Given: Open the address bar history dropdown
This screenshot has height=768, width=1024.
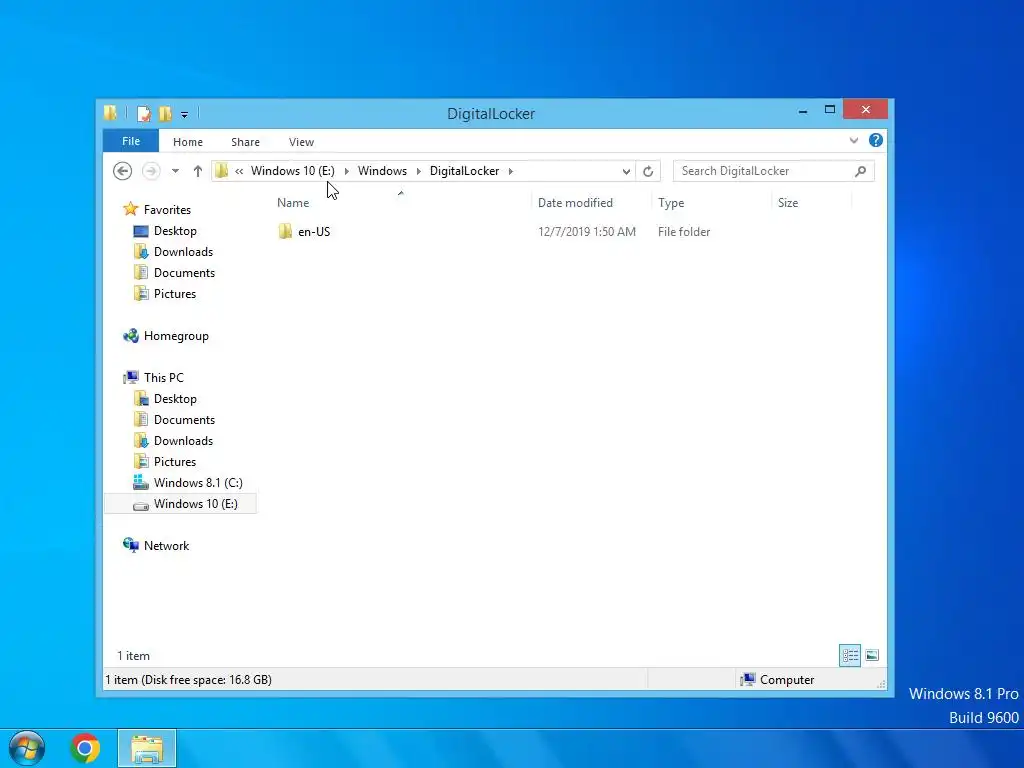Looking at the screenshot, I should (x=626, y=171).
